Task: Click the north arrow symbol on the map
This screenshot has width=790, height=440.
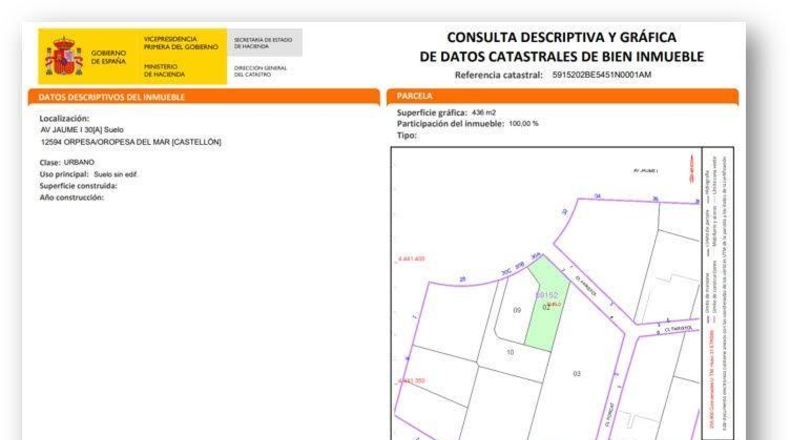Action: 692,169
